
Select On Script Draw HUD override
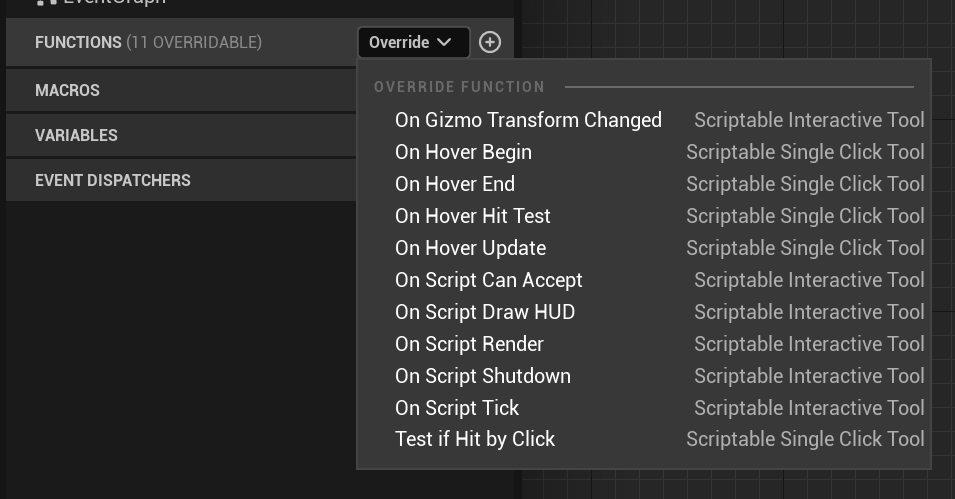point(485,312)
